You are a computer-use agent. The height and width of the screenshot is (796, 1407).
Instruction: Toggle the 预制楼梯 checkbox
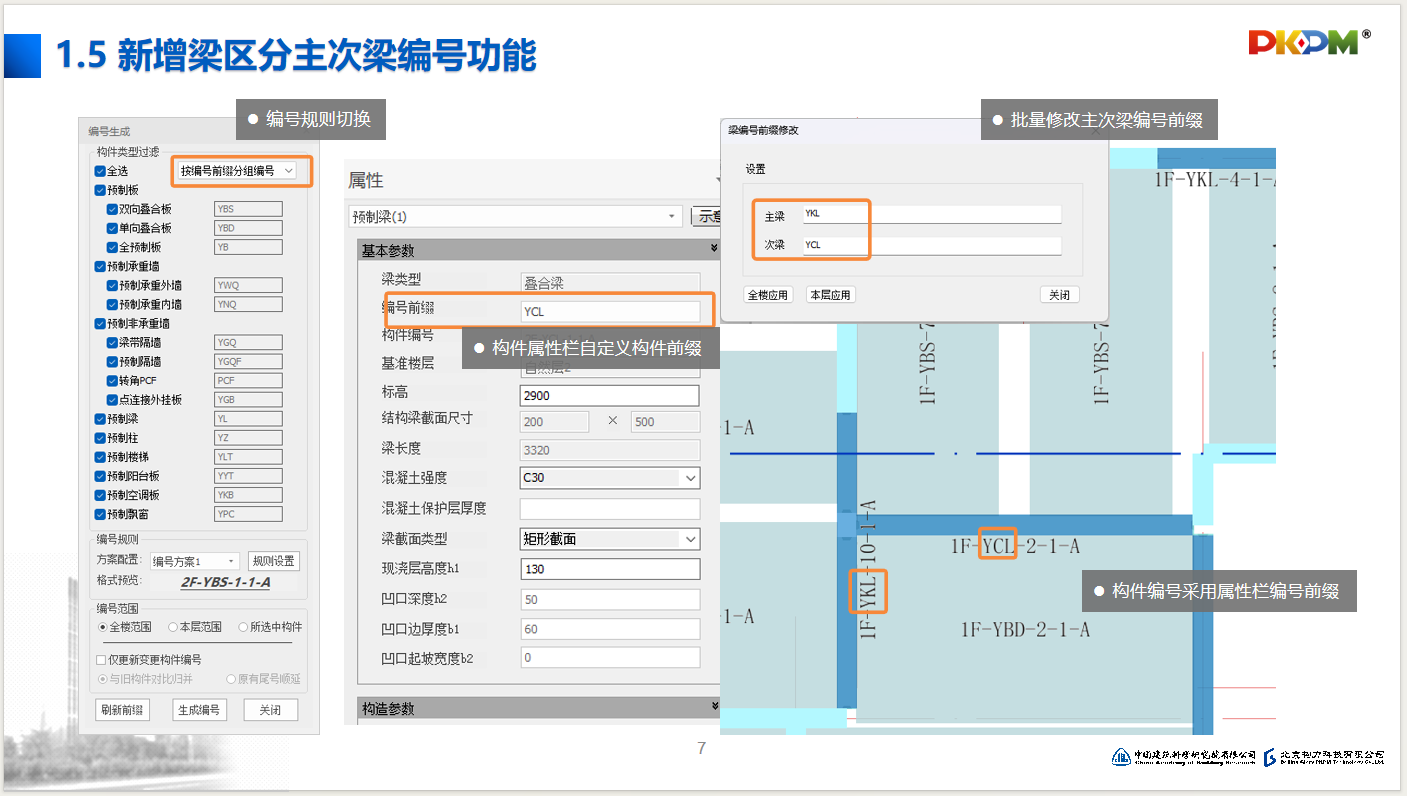point(100,457)
